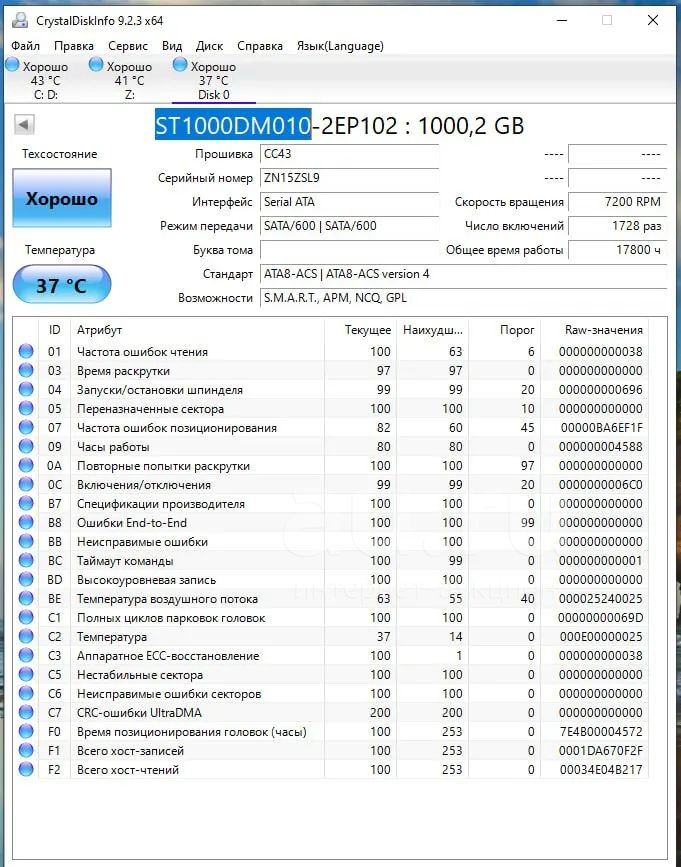This screenshot has width=681, height=867.
Task: Select the Температура воздушного потока attribute name
Action: [167, 599]
